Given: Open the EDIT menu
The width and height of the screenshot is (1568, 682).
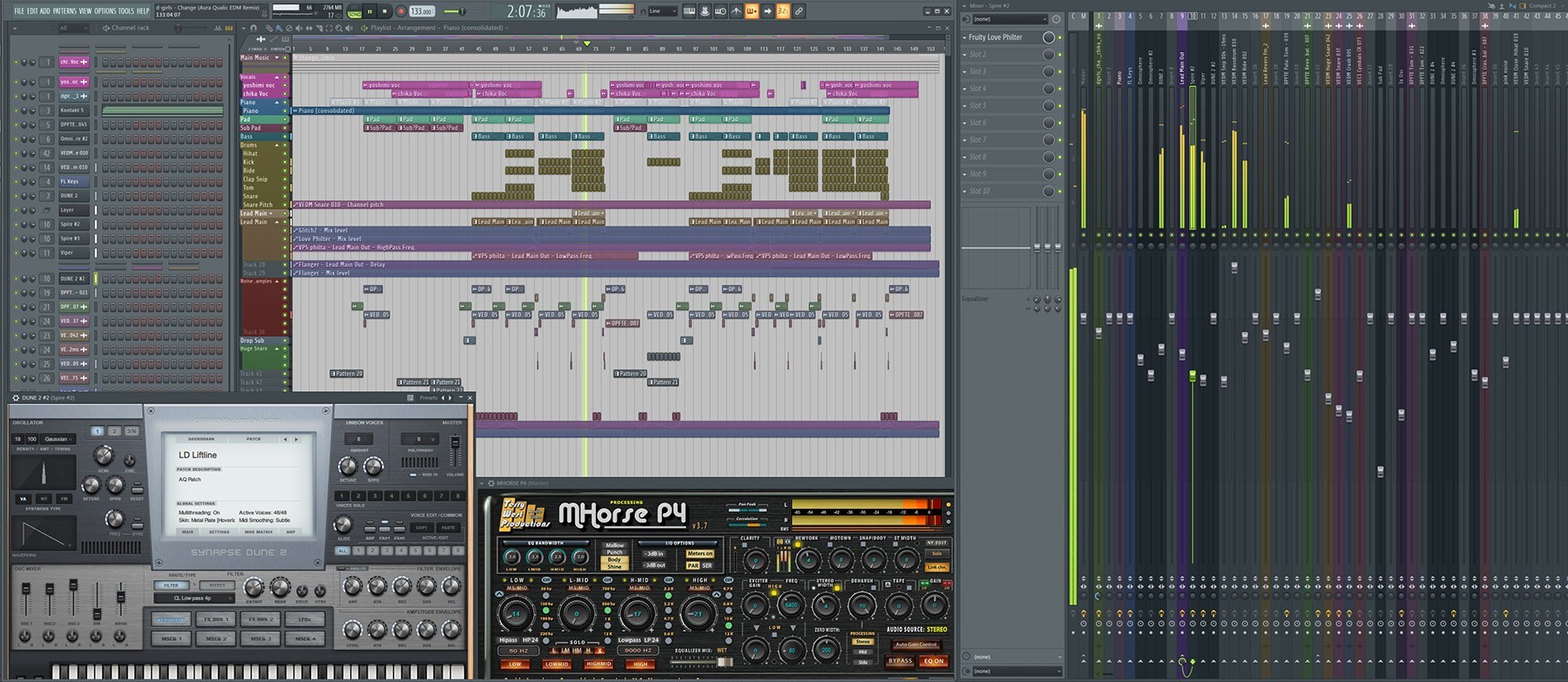Looking at the screenshot, I should pyautogui.click(x=33, y=11).
